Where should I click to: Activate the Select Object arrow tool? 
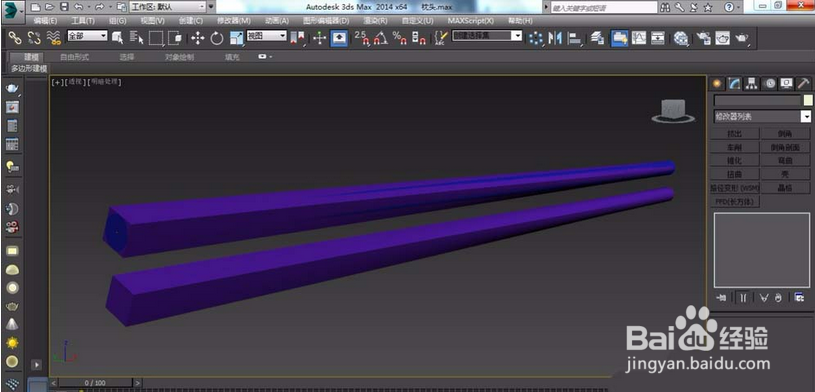pos(117,38)
